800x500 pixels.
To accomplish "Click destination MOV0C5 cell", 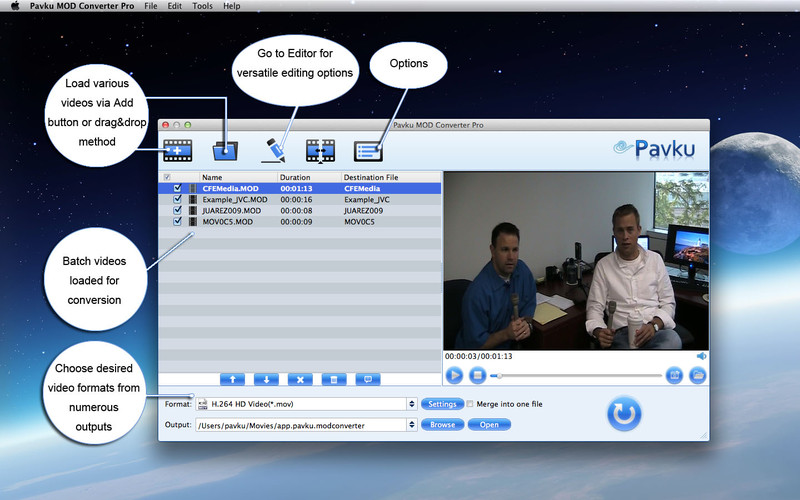I will pos(359,221).
